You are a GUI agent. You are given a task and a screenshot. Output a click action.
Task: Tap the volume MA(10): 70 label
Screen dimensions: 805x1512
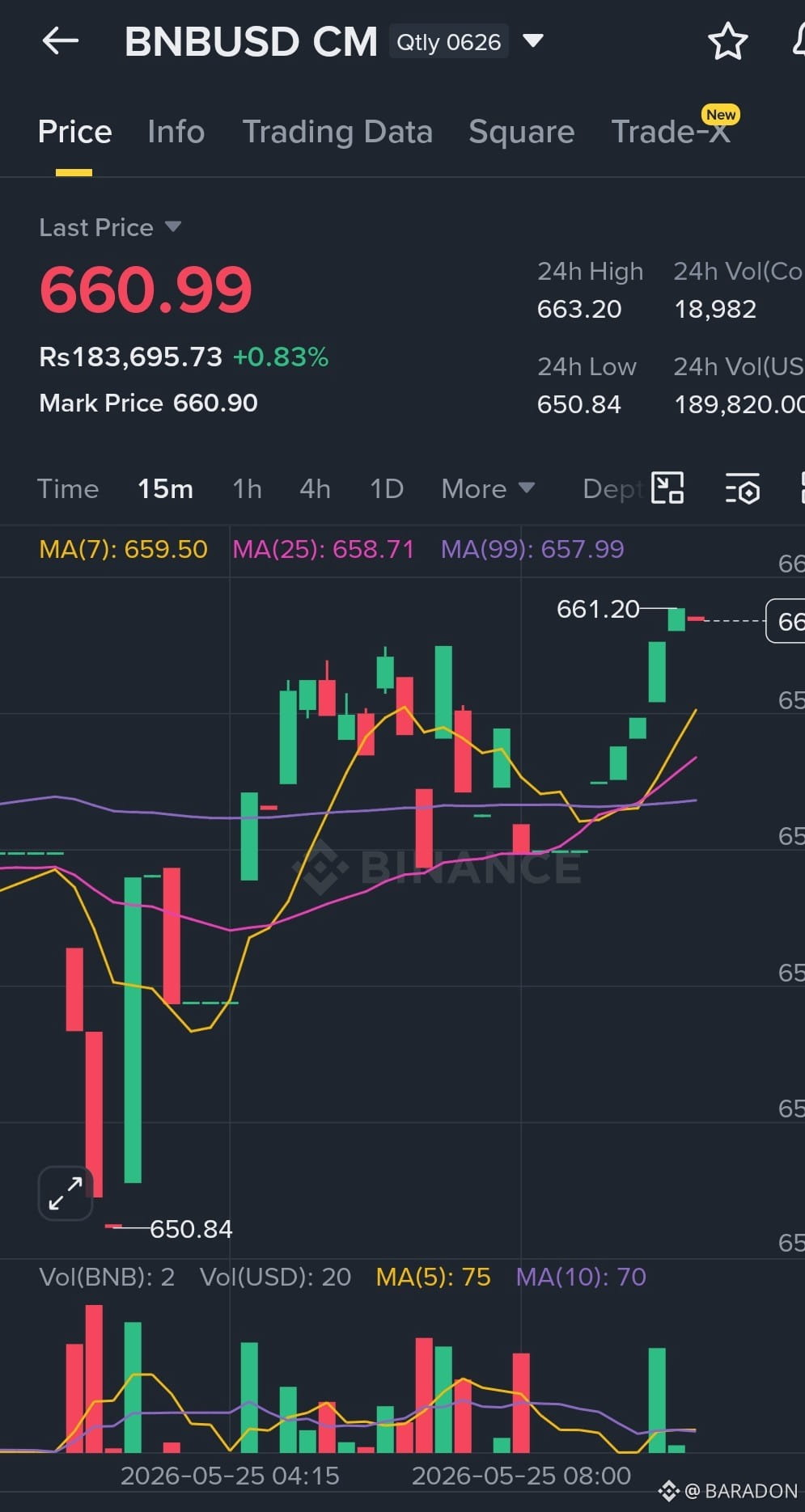(581, 1277)
